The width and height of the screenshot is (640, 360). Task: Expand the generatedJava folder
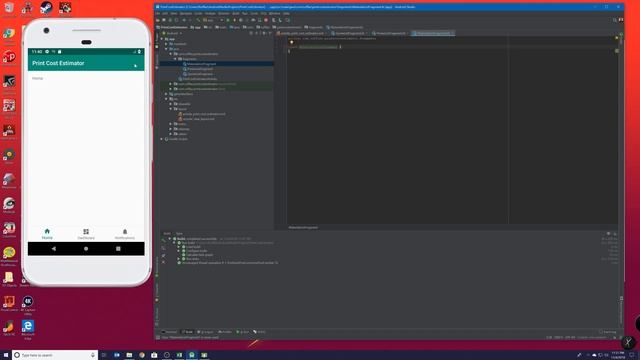pos(167,94)
